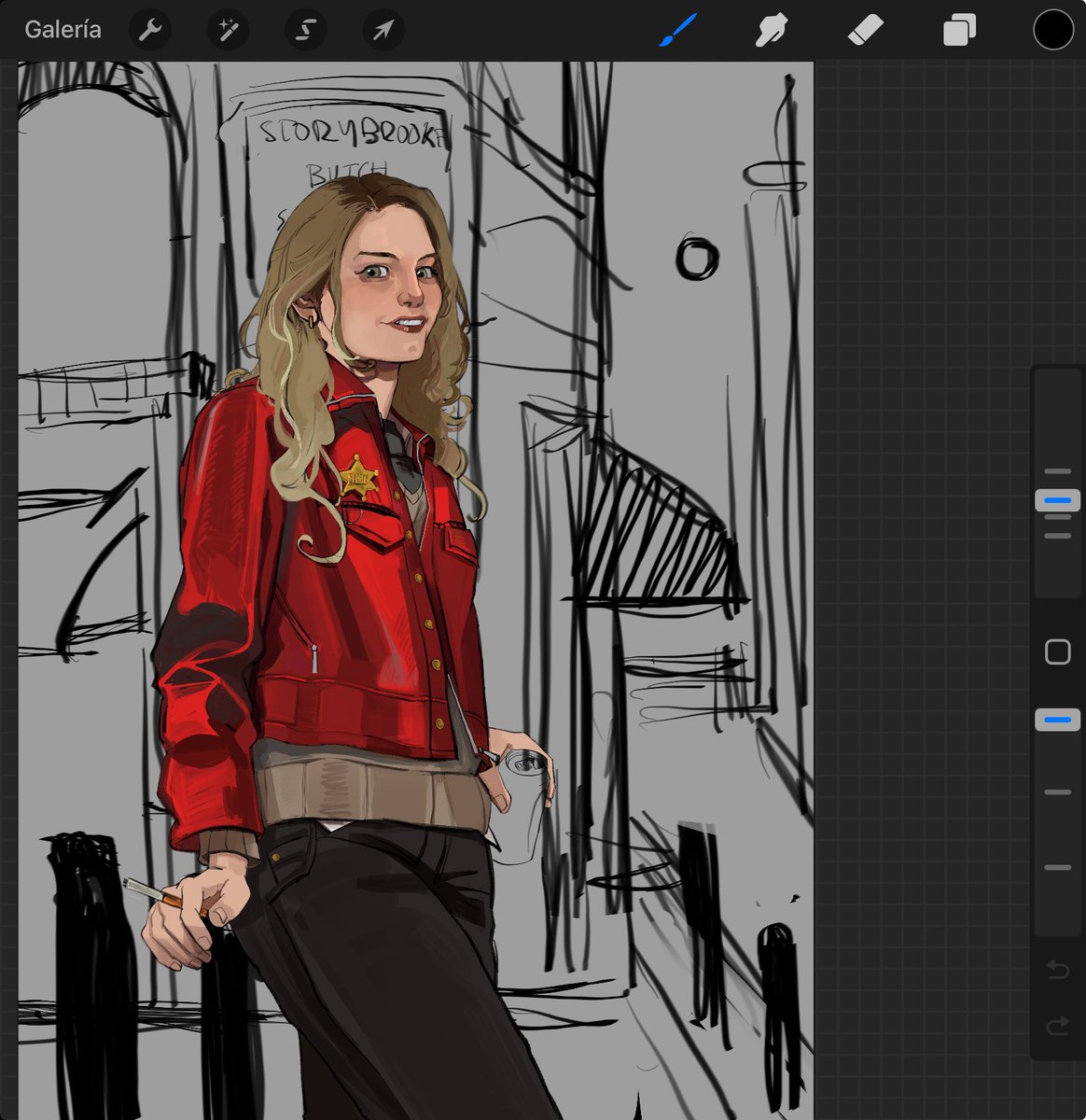Activate the Selection S-shaped tool

pos(305,31)
